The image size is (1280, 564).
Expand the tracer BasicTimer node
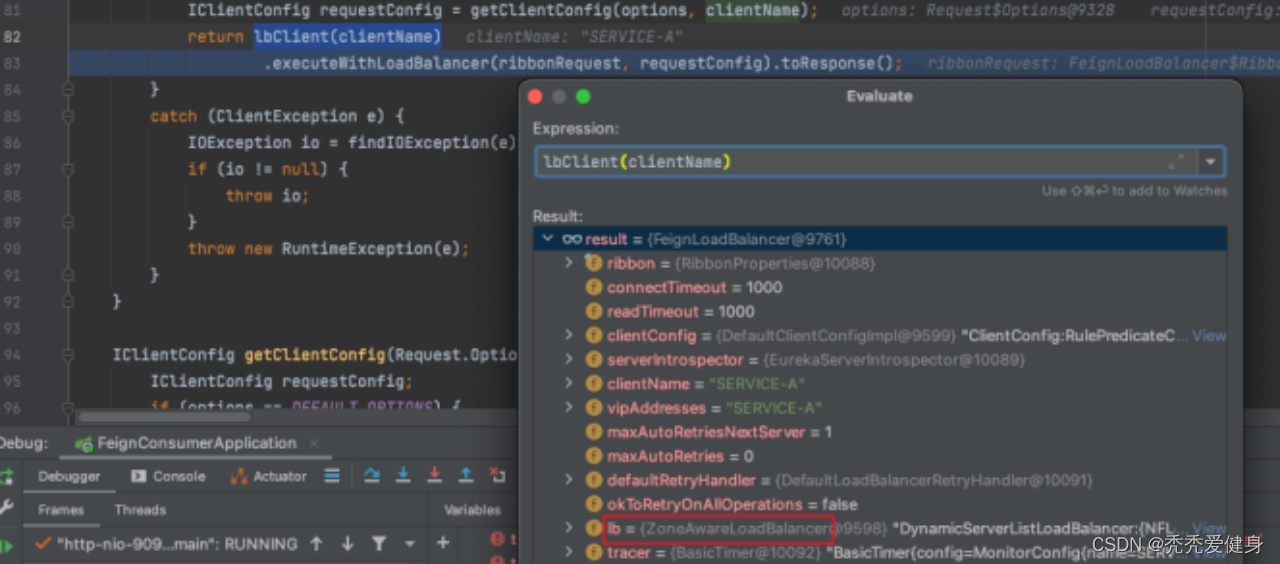tap(569, 552)
